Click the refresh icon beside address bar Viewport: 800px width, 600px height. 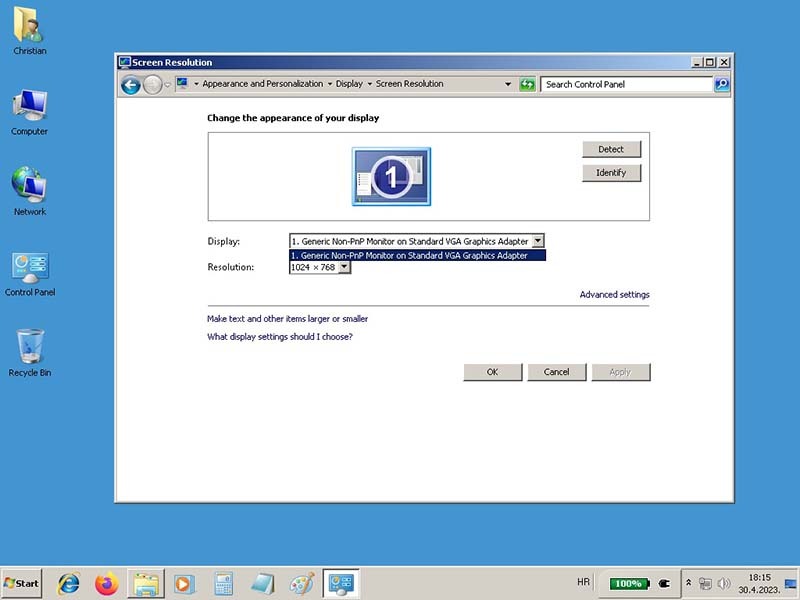[527, 85]
